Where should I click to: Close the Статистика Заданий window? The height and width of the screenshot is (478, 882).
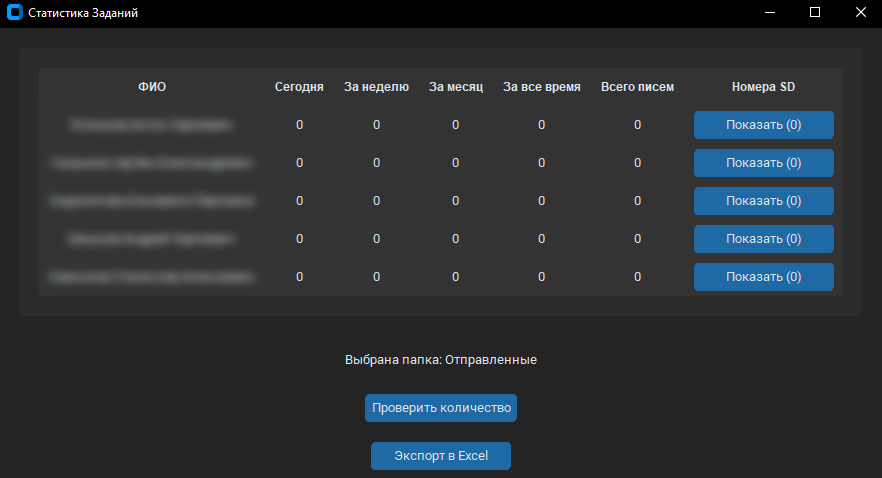(x=859, y=13)
